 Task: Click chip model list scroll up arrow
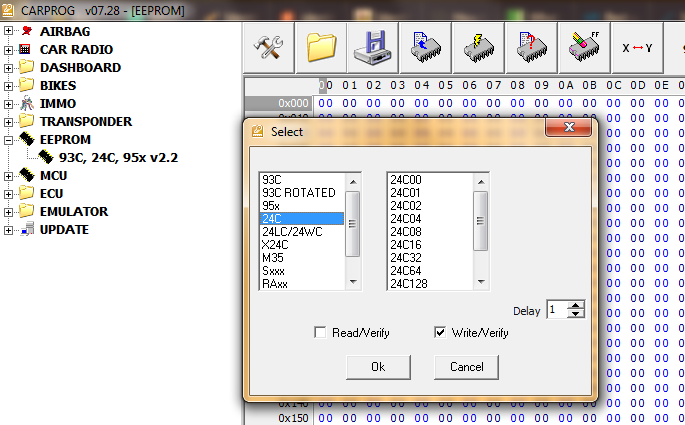pos(481,181)
